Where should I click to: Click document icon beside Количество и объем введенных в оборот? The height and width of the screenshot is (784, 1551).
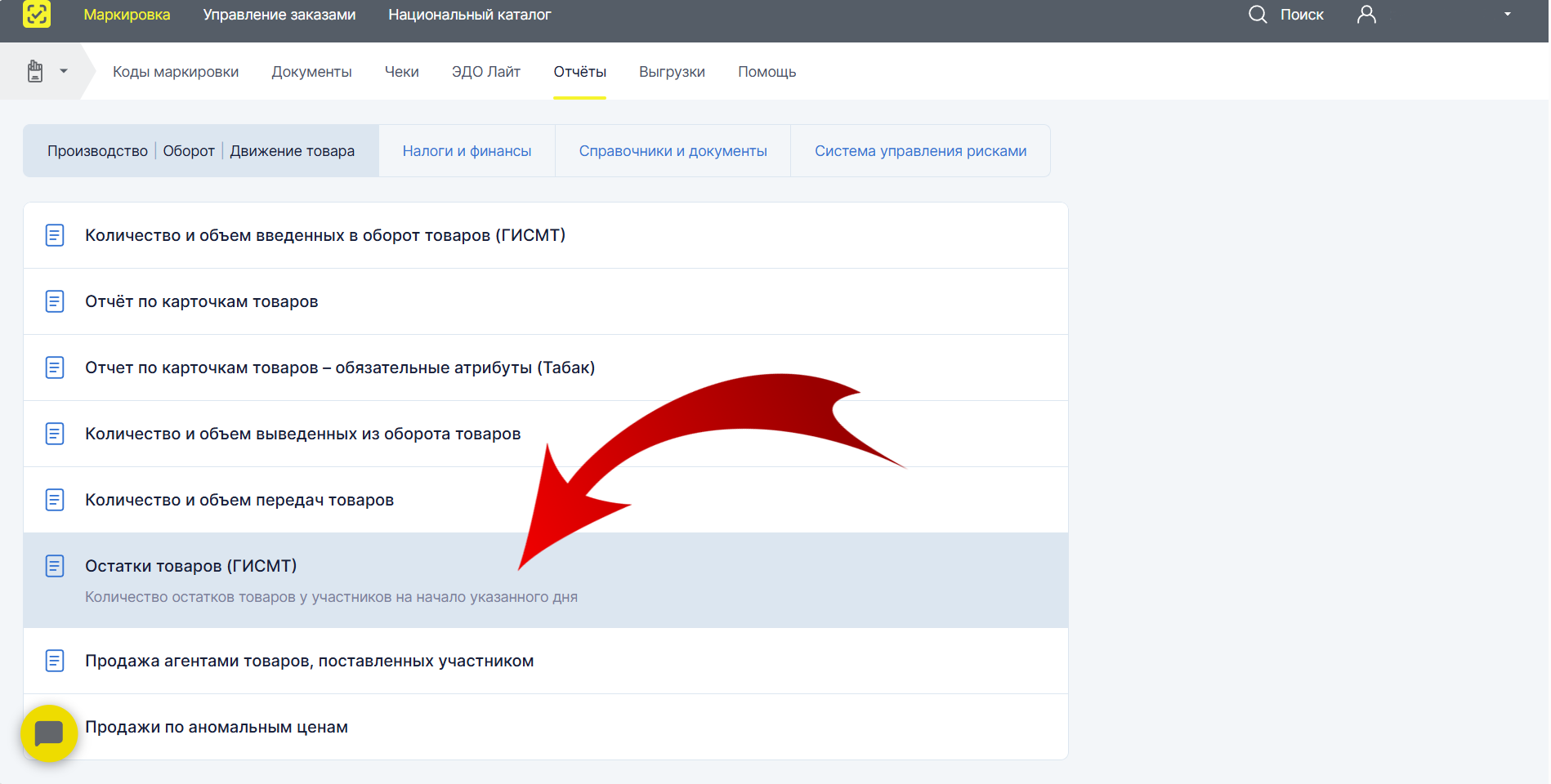coord(55,235)
